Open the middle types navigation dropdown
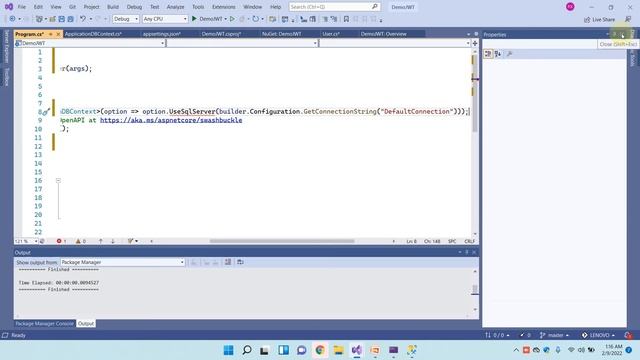640x360 pixels. tap(242, 43)
